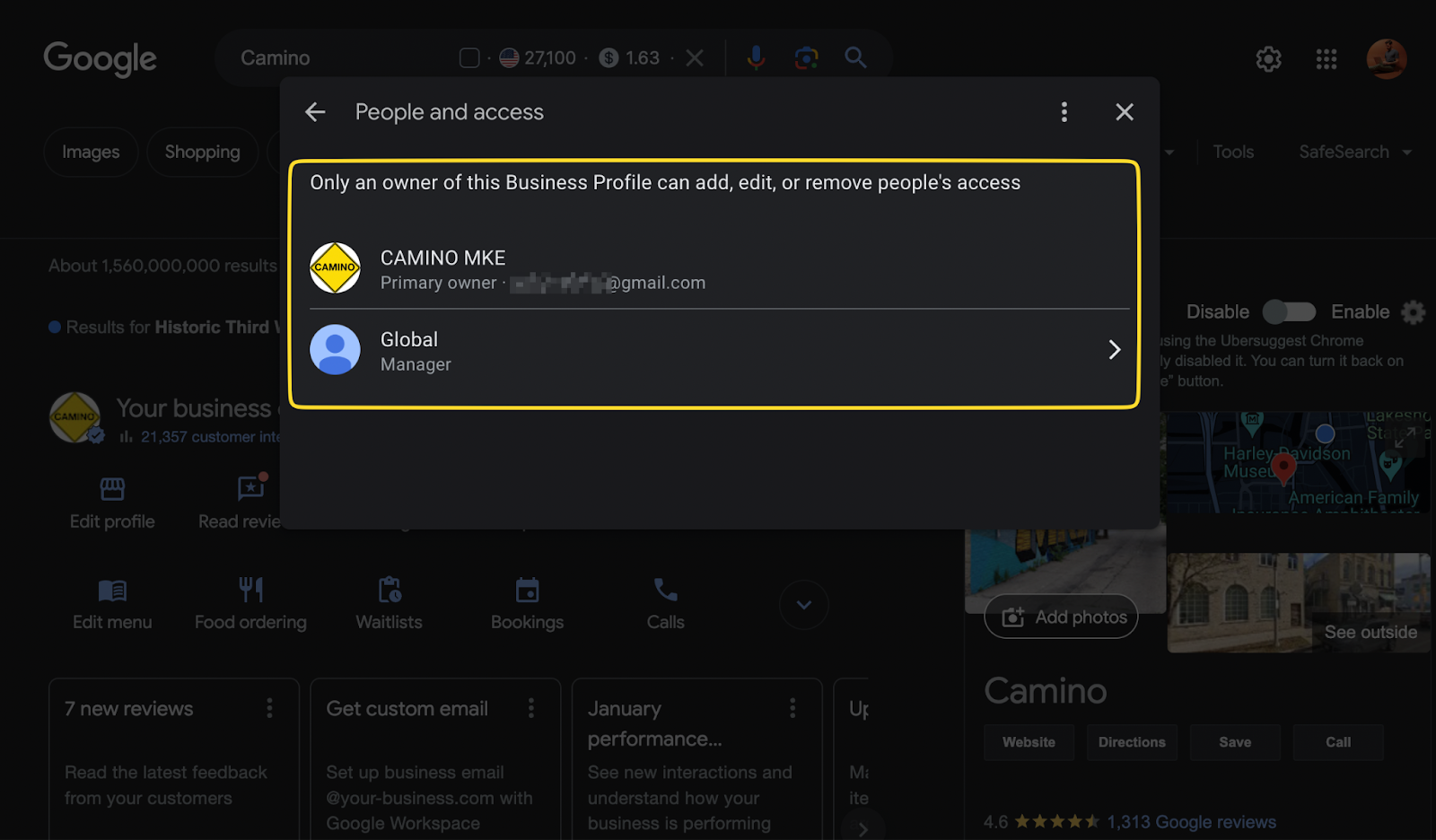Open Edit profile storefront icon
The height and width of the screenshot is (840, 1436).
pyautogui.click(x=112, y=489)
